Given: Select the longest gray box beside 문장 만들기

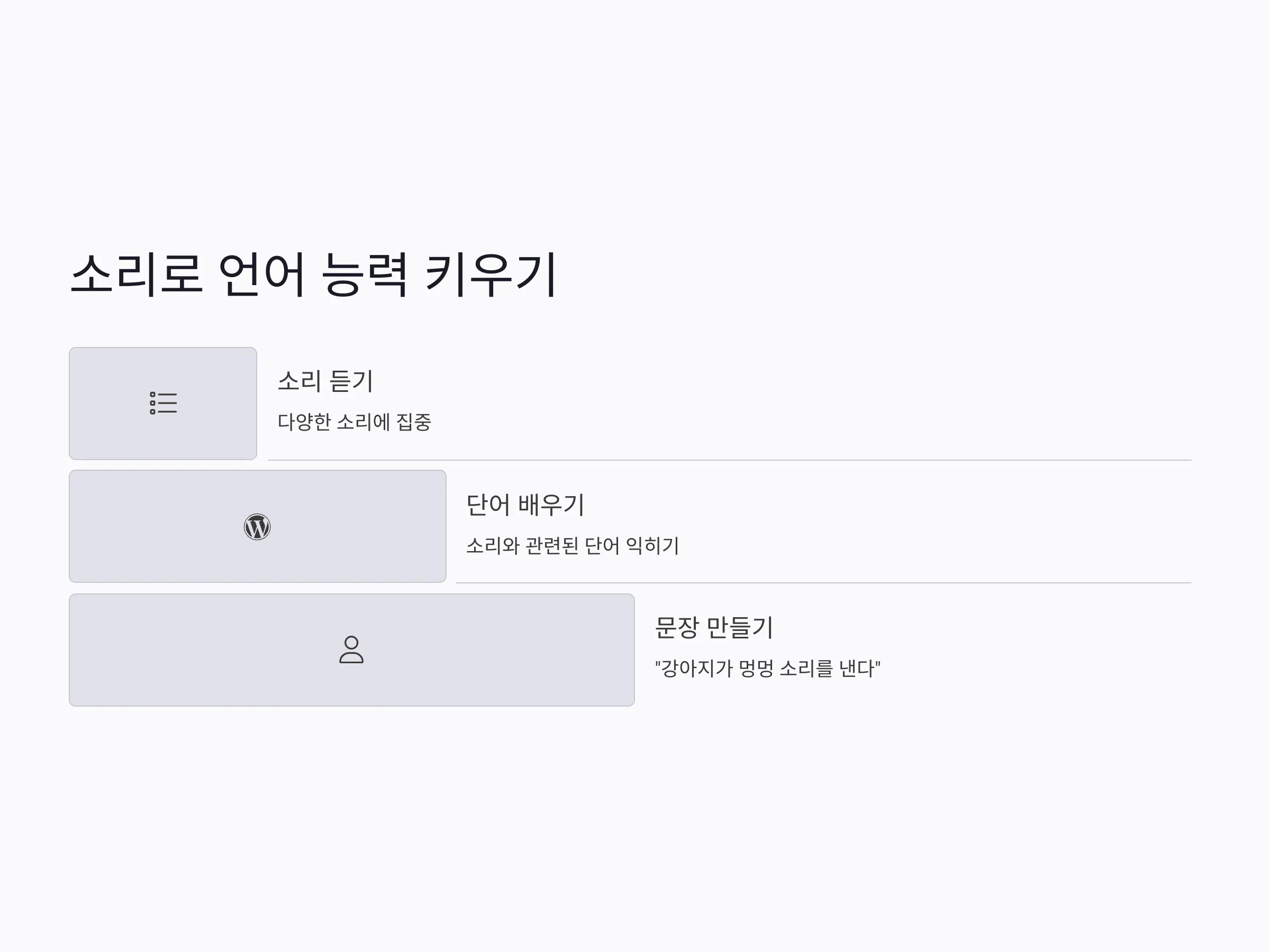Looking at the screenshot, I should [352, 649].
